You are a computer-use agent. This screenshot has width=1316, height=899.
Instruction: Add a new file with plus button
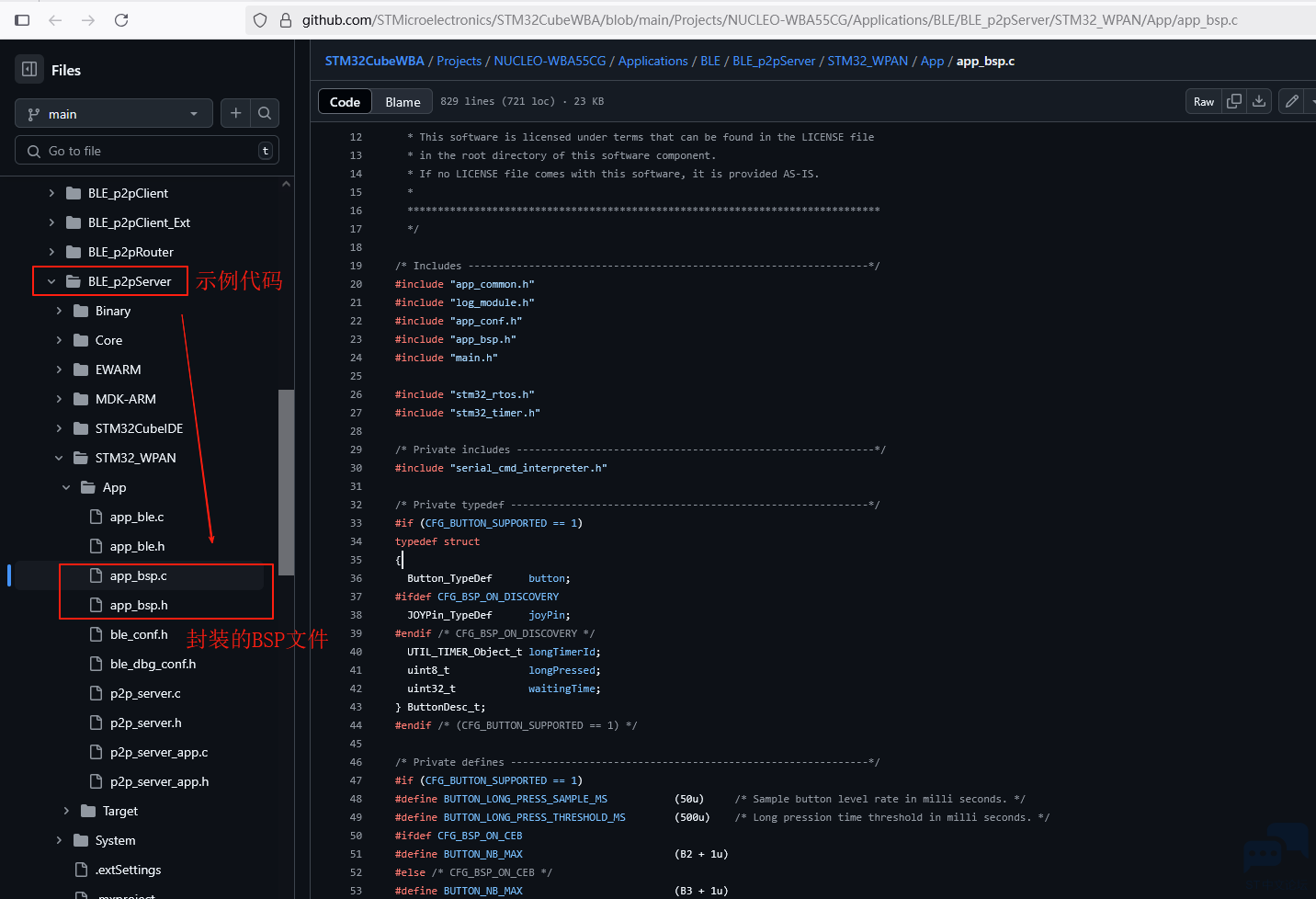(x=236, y=113)
